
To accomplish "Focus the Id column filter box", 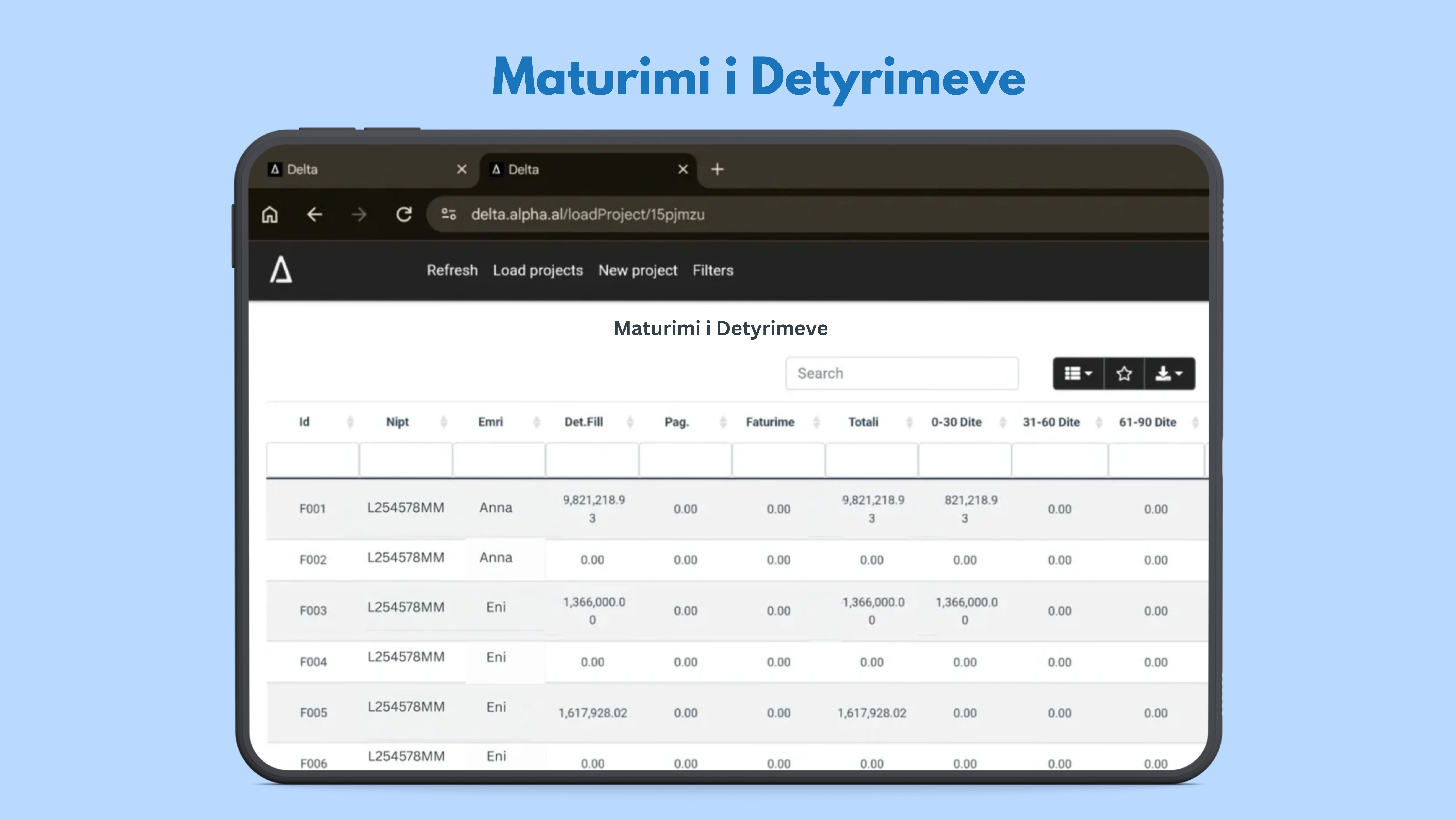I will pyautogui.click(x=313, y=460).
